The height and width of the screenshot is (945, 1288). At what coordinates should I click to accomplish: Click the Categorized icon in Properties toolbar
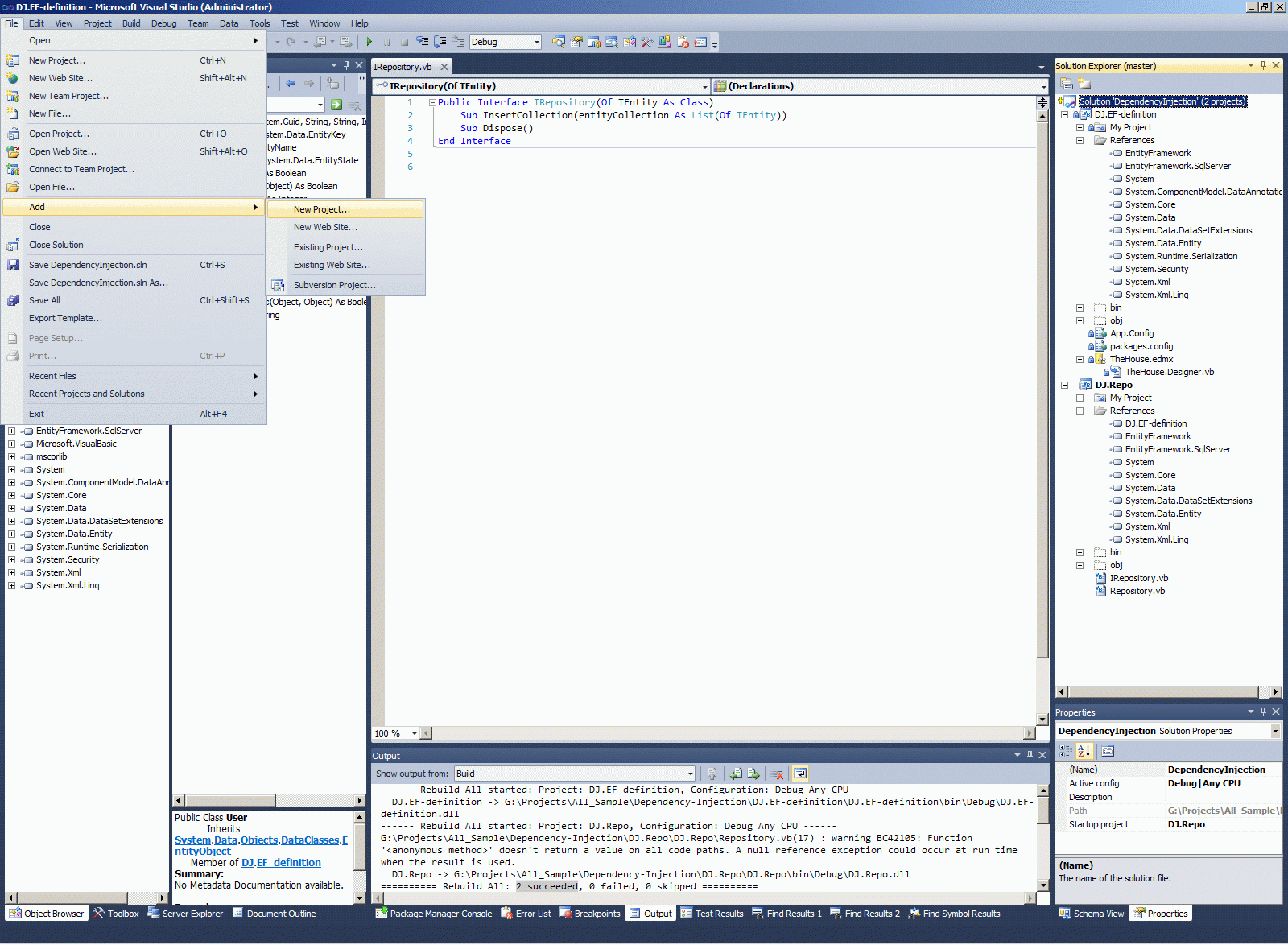coord(1066,751)
